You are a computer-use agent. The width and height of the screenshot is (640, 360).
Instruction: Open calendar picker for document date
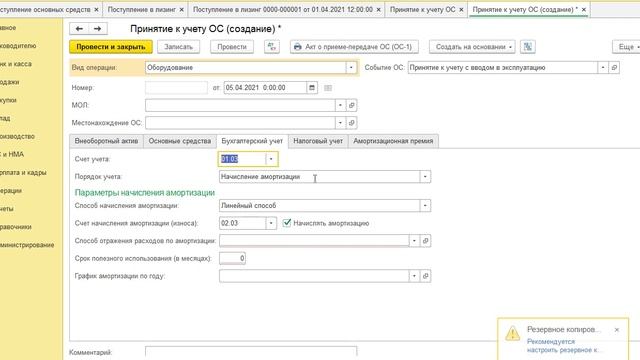click(312, 88)
